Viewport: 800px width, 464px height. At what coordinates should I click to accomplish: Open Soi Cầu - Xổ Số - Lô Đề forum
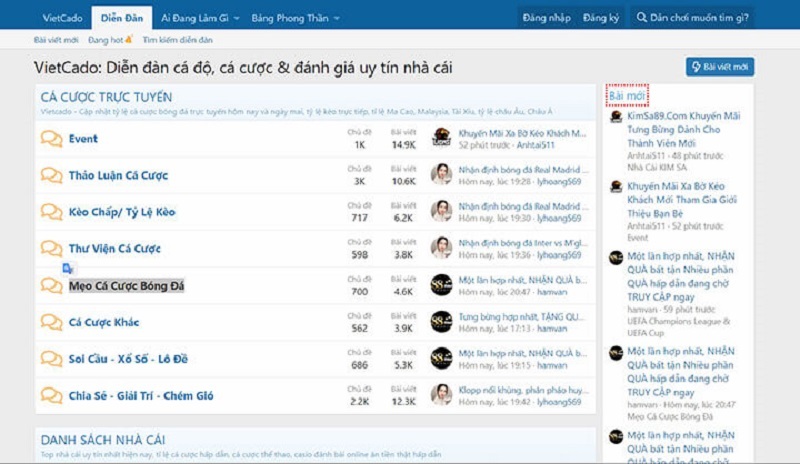129,359
